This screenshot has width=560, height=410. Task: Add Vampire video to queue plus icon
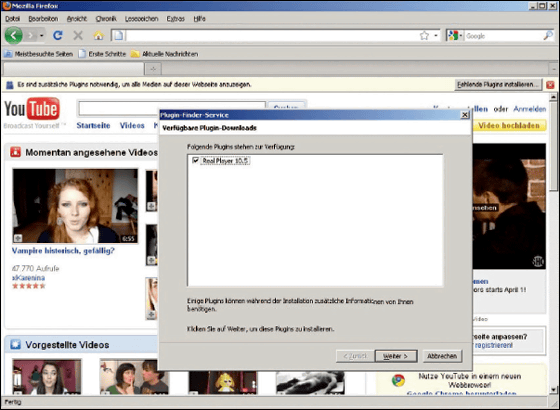(x=18, y=238)
